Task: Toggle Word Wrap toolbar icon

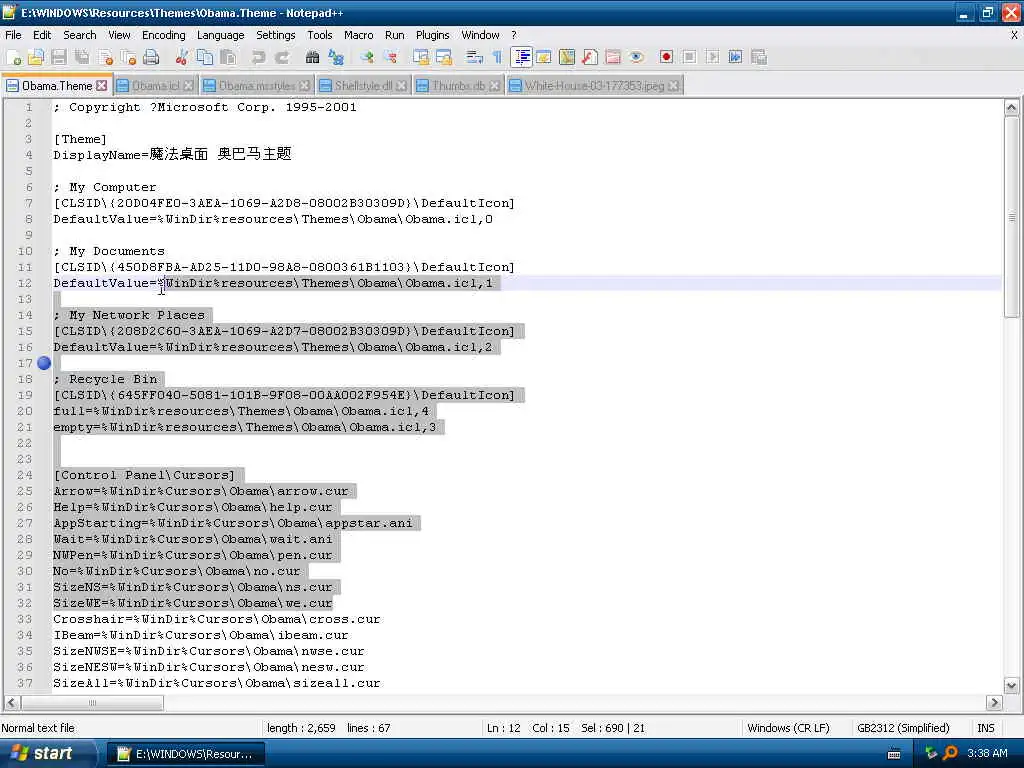Action: pyautogui.click(x=474, y=57)
